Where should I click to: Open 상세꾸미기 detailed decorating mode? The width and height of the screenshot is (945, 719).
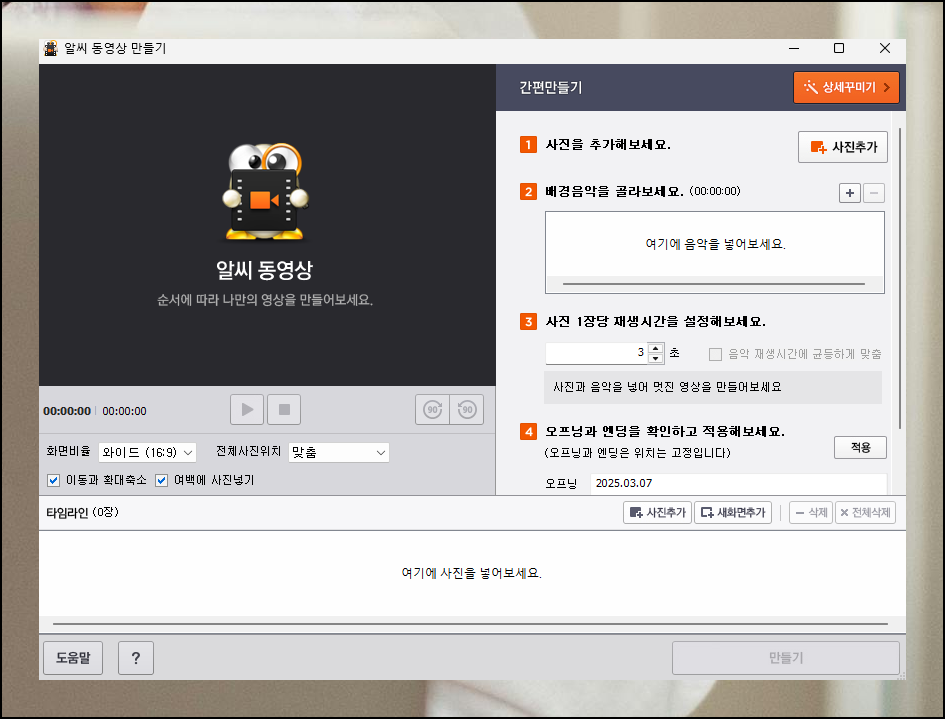coord(846,87)
